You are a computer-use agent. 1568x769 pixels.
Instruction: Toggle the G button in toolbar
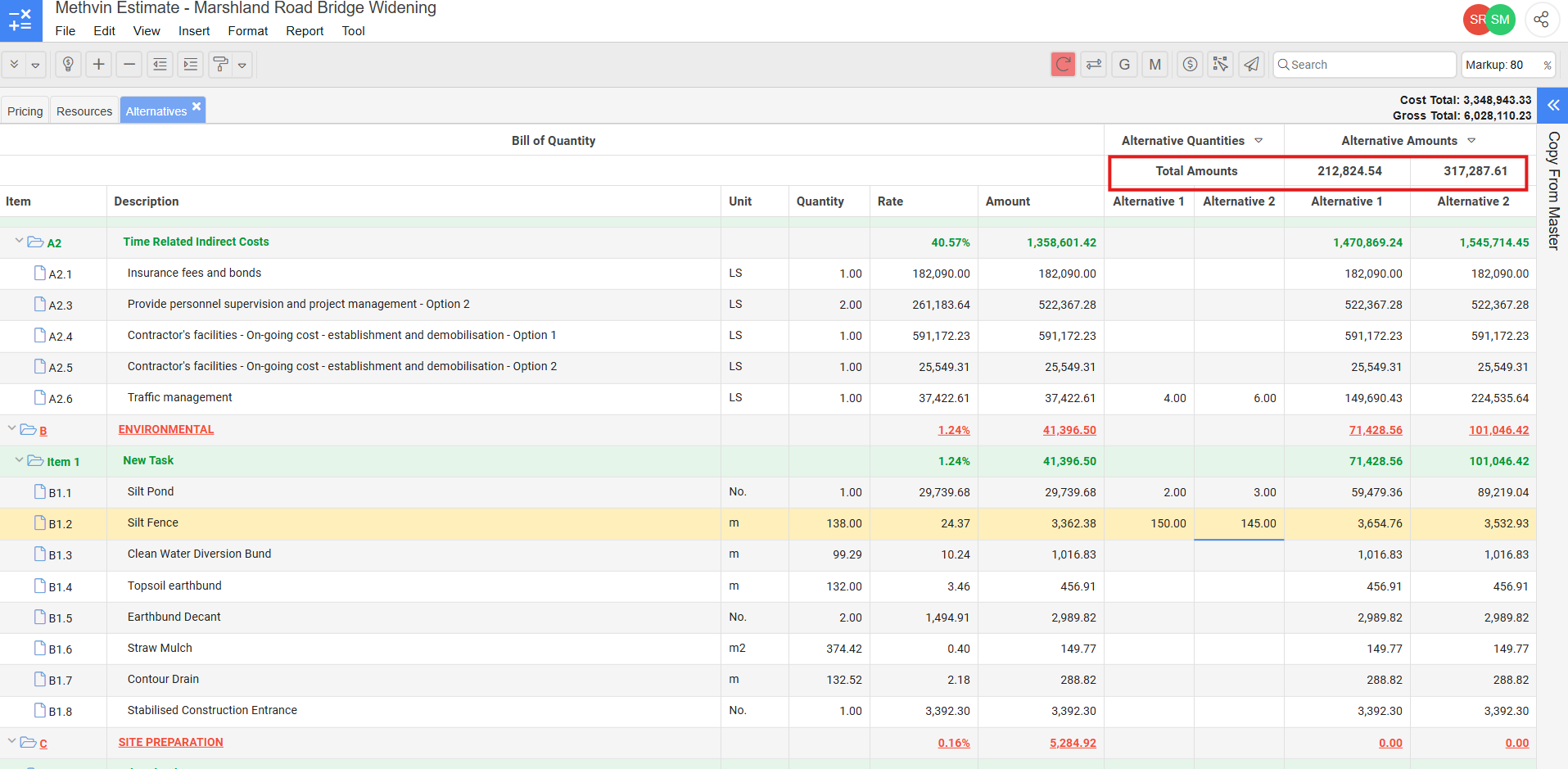[x=1124, y=65]
